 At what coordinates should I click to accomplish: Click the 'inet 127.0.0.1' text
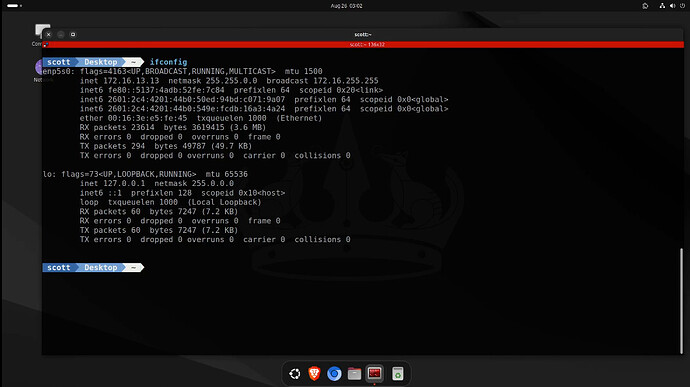pos(112,184)
